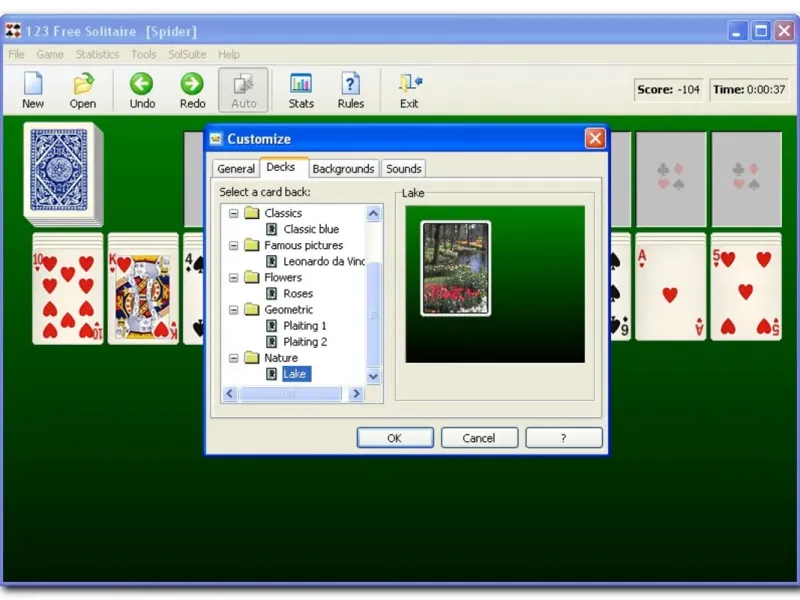800x600 pixels.
Task: Select Classic blue card back
Action: [x=311, y=229]
